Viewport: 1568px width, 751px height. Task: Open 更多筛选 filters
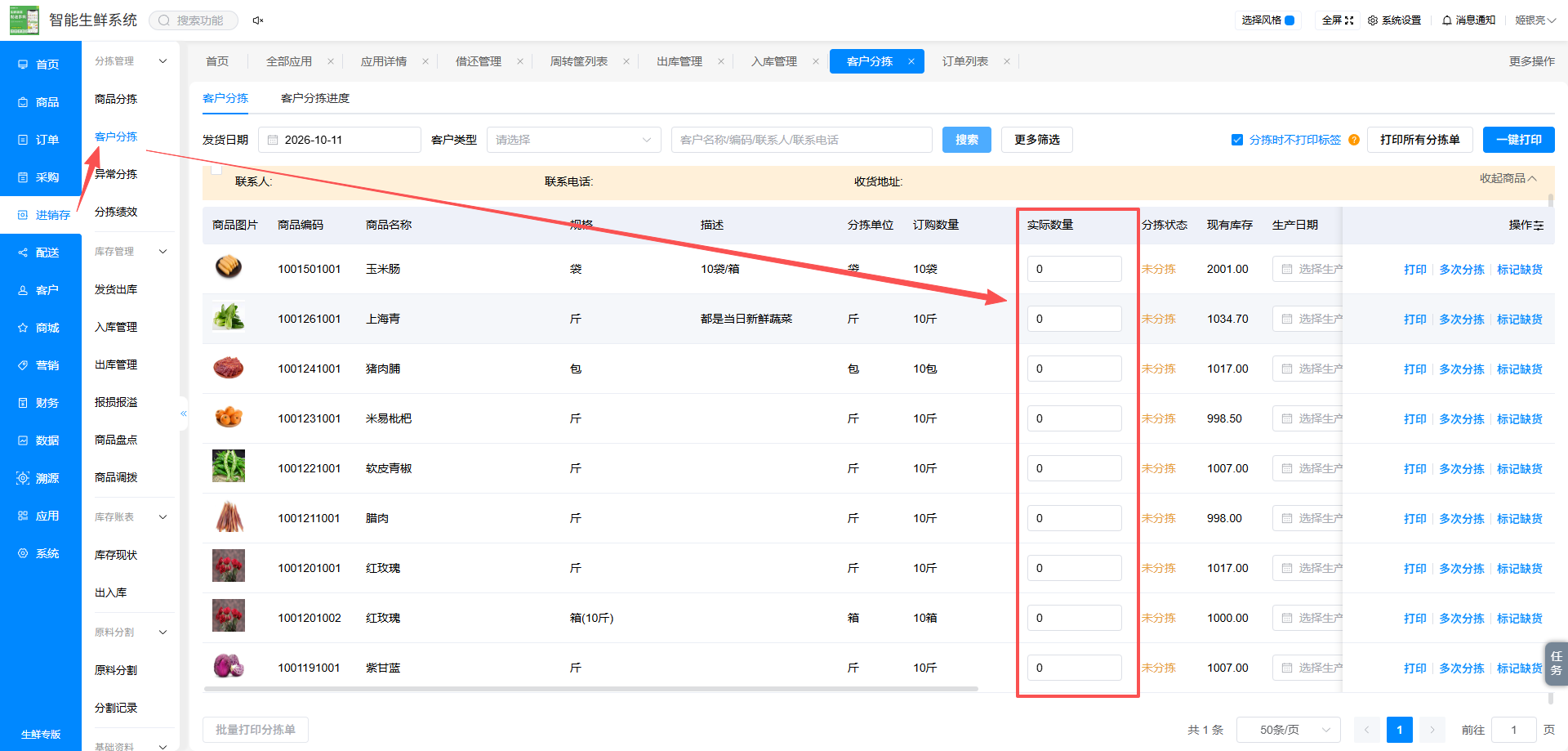(x=1037, y=140)
